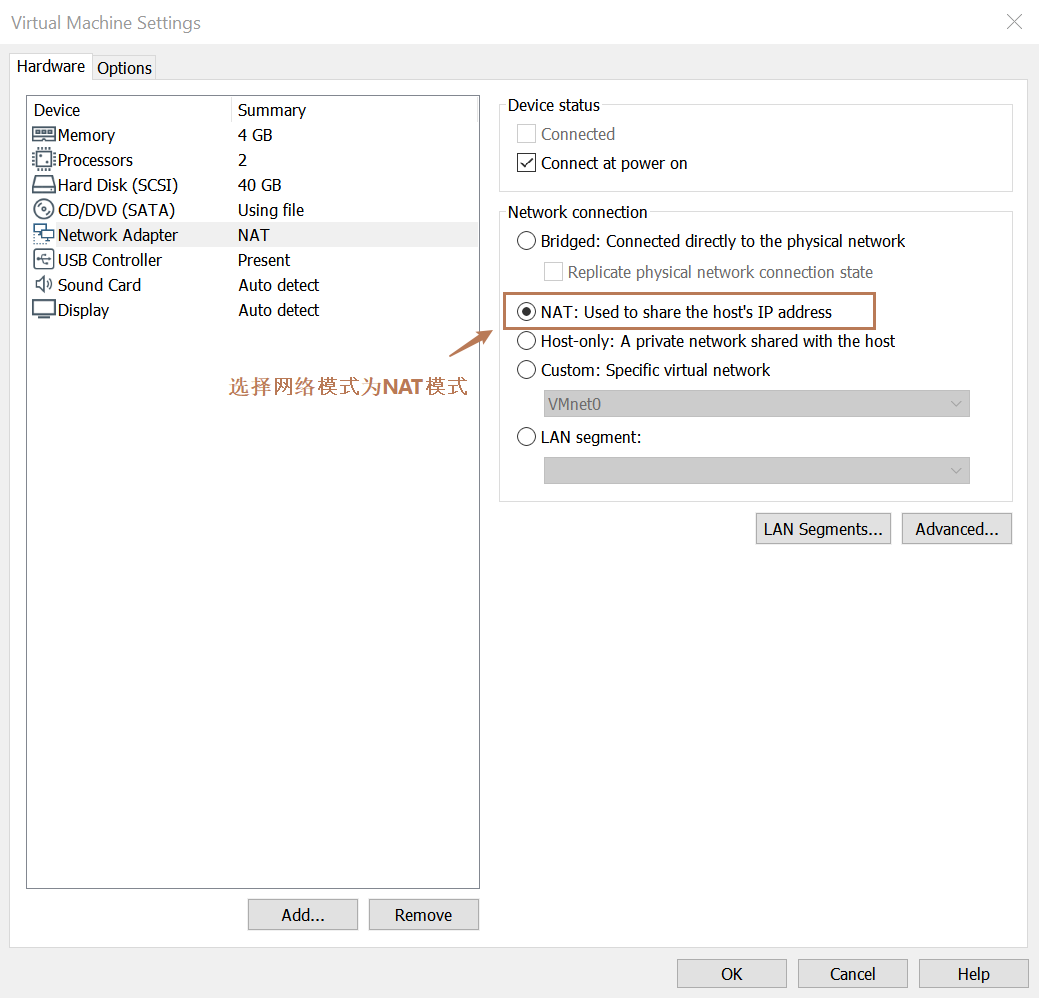Select the Memory row label

86,135
